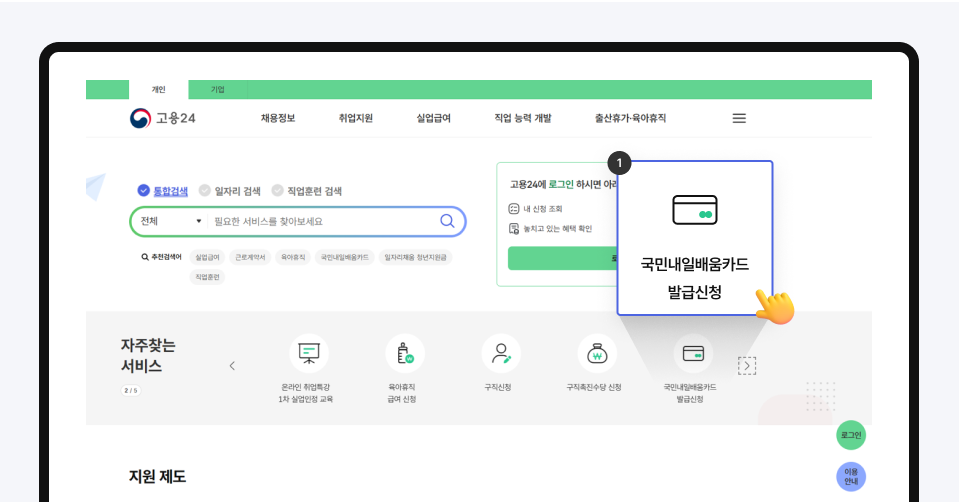Open 구직신청 service icon
Image resolution: width=960 pixels, height=502 pixels.
(x=501, y=353)
